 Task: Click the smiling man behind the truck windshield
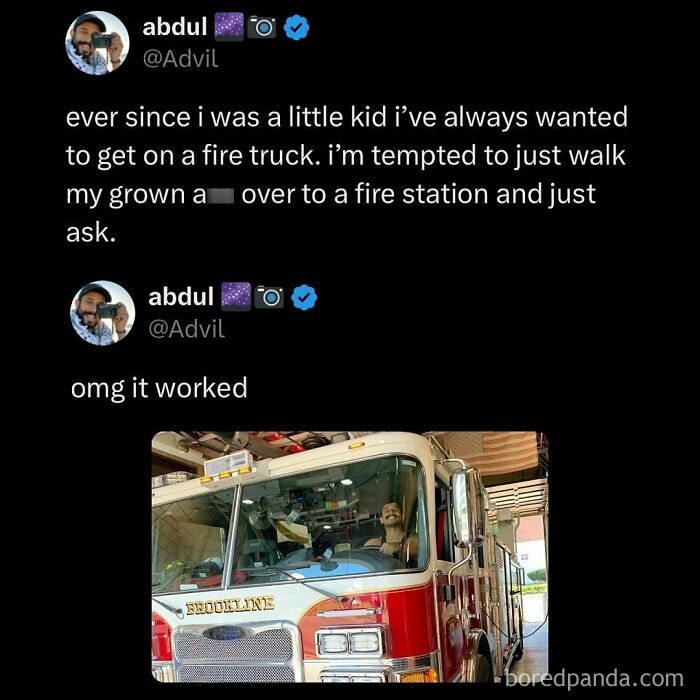(392, 531)
